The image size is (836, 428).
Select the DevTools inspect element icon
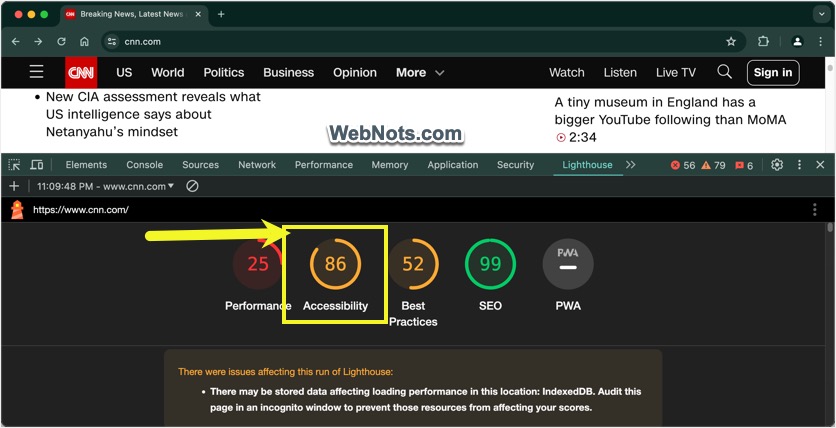14,165
